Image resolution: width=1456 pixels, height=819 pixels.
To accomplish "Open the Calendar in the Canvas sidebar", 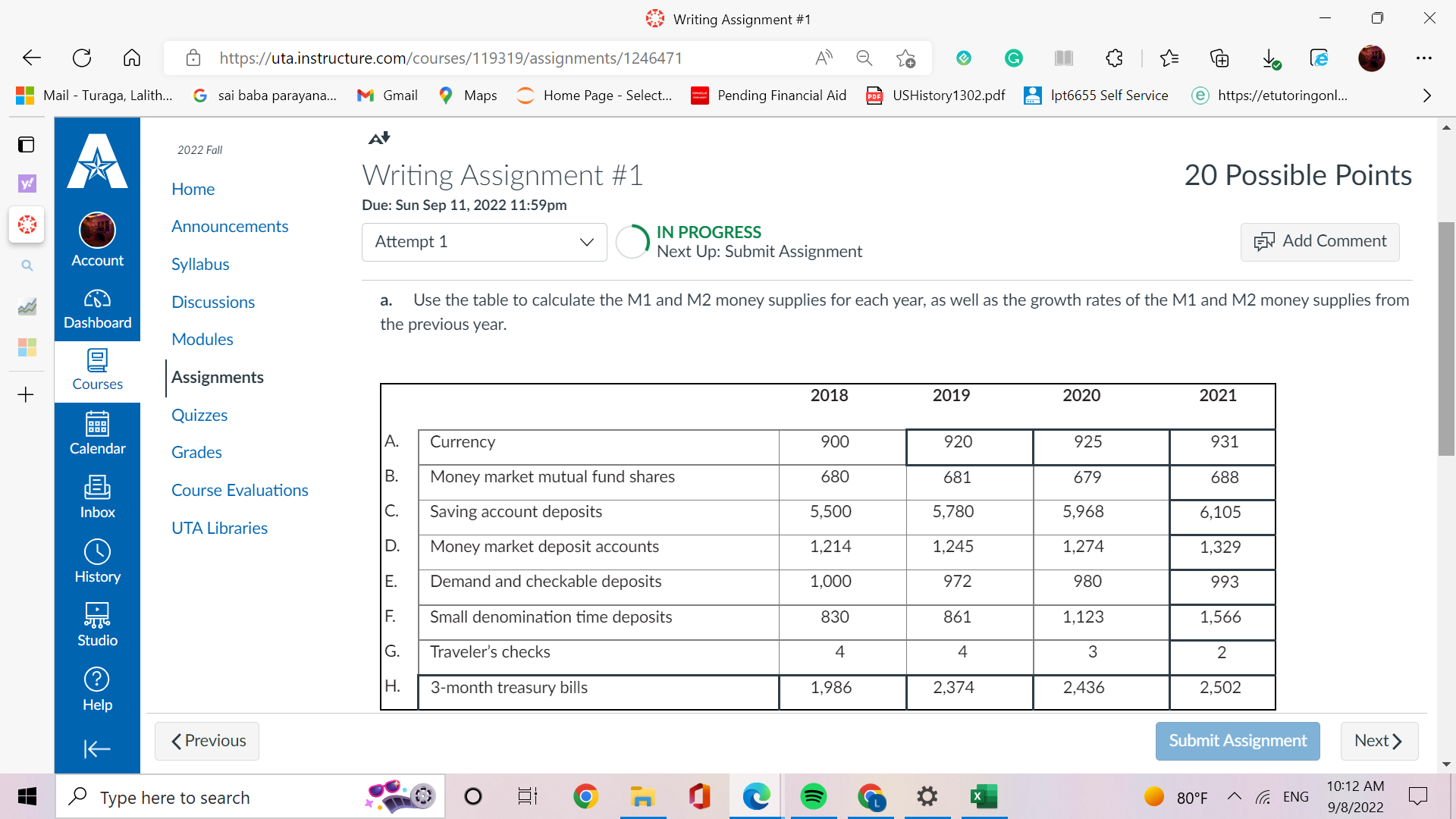I will [97, 432].
